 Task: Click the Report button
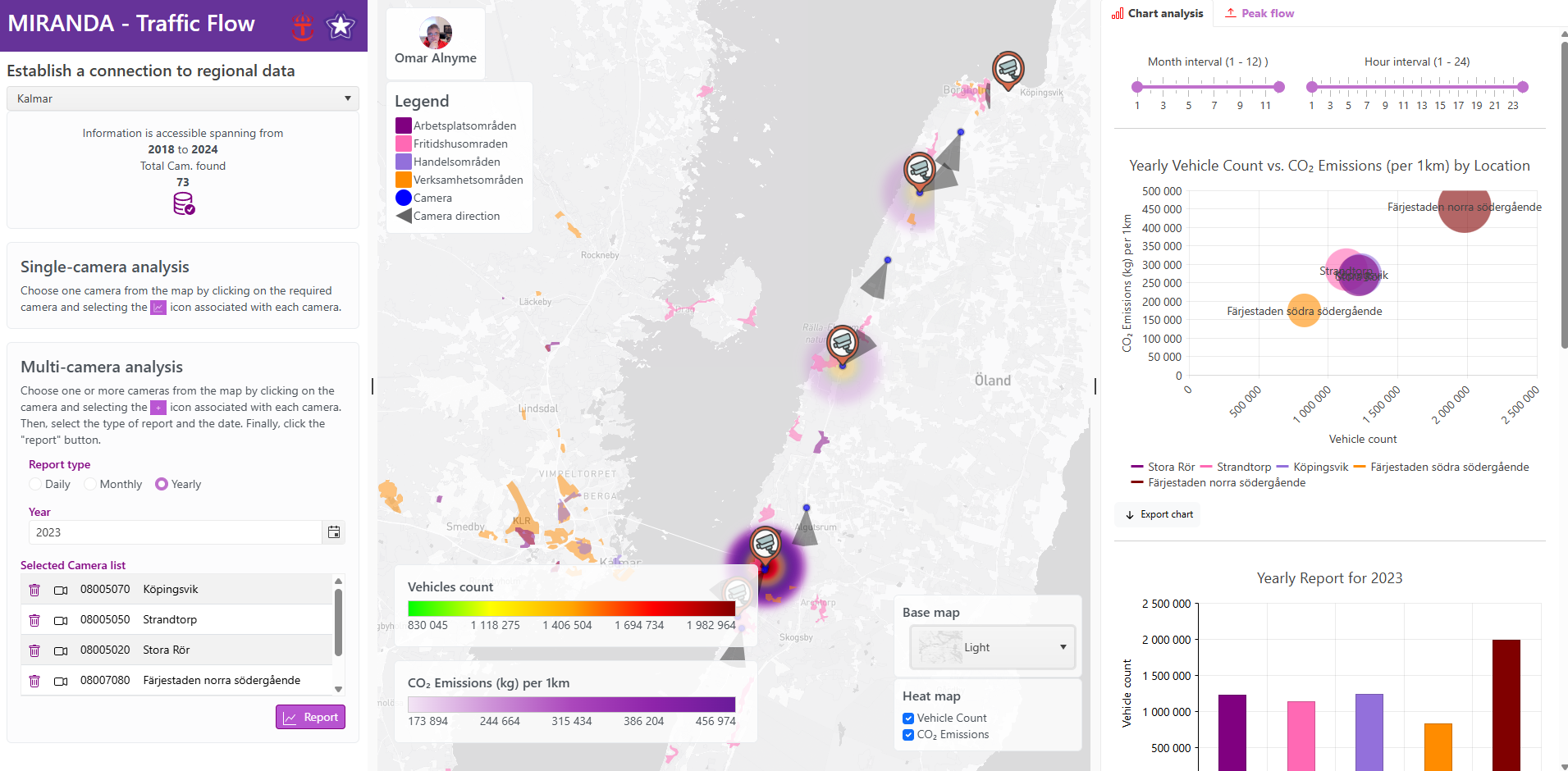(x=310, y=717)
